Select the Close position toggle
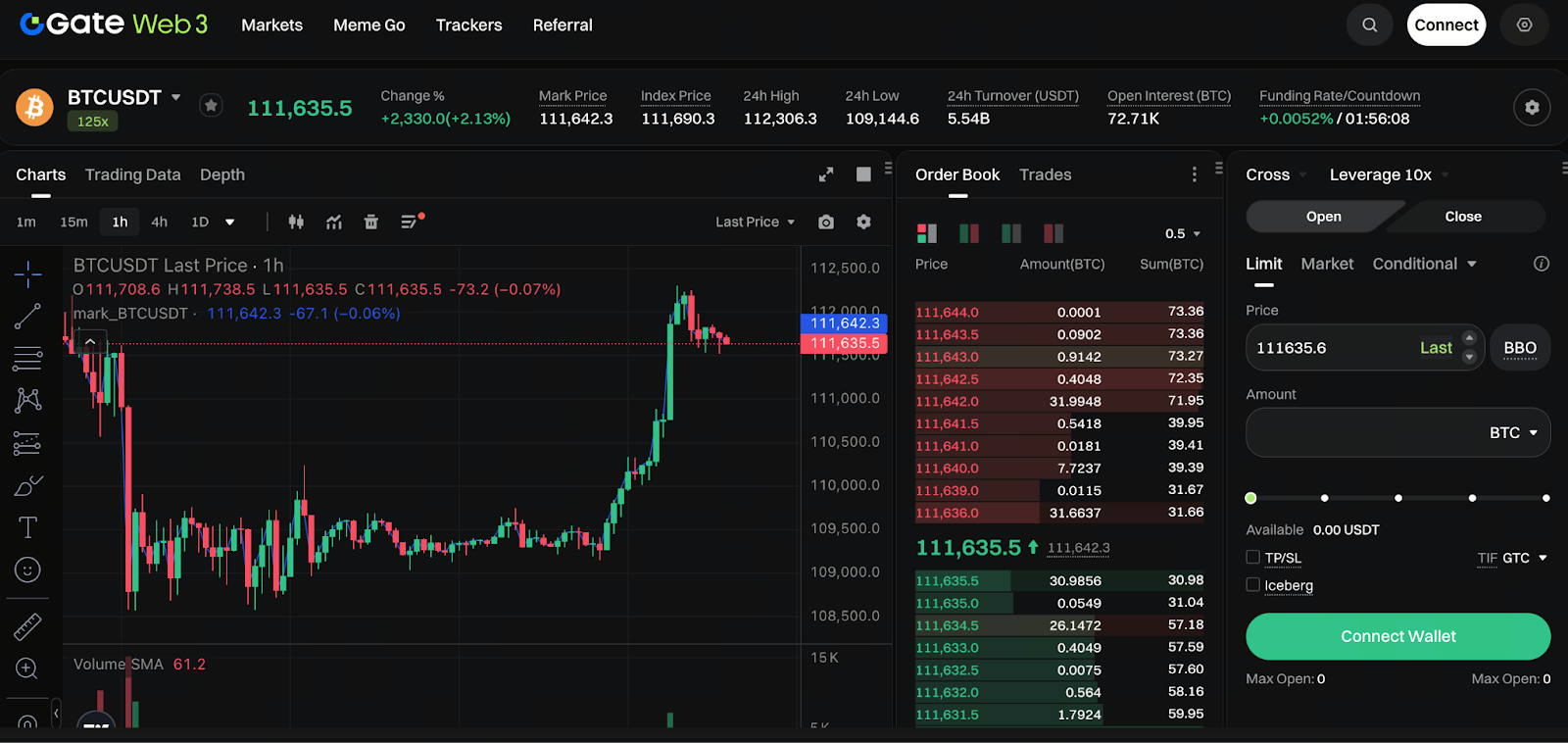The image size is (1568, 743). point(1463,217)
